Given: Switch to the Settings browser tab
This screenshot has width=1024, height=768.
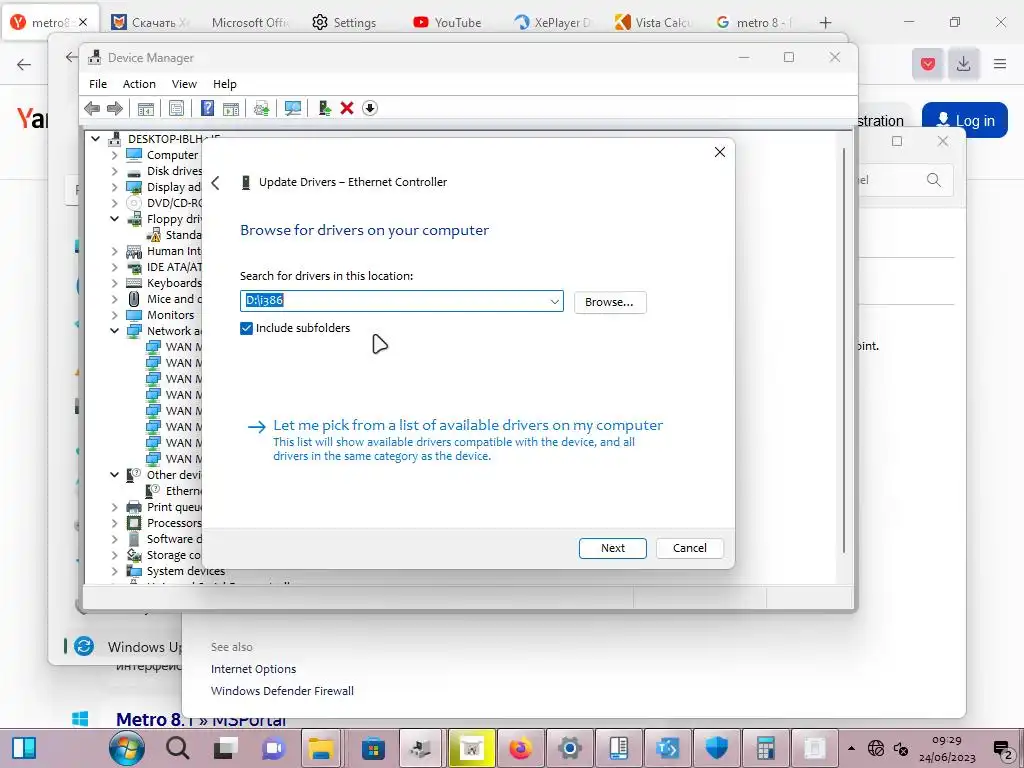Looking at the screenshot, I should click(345, 22).
